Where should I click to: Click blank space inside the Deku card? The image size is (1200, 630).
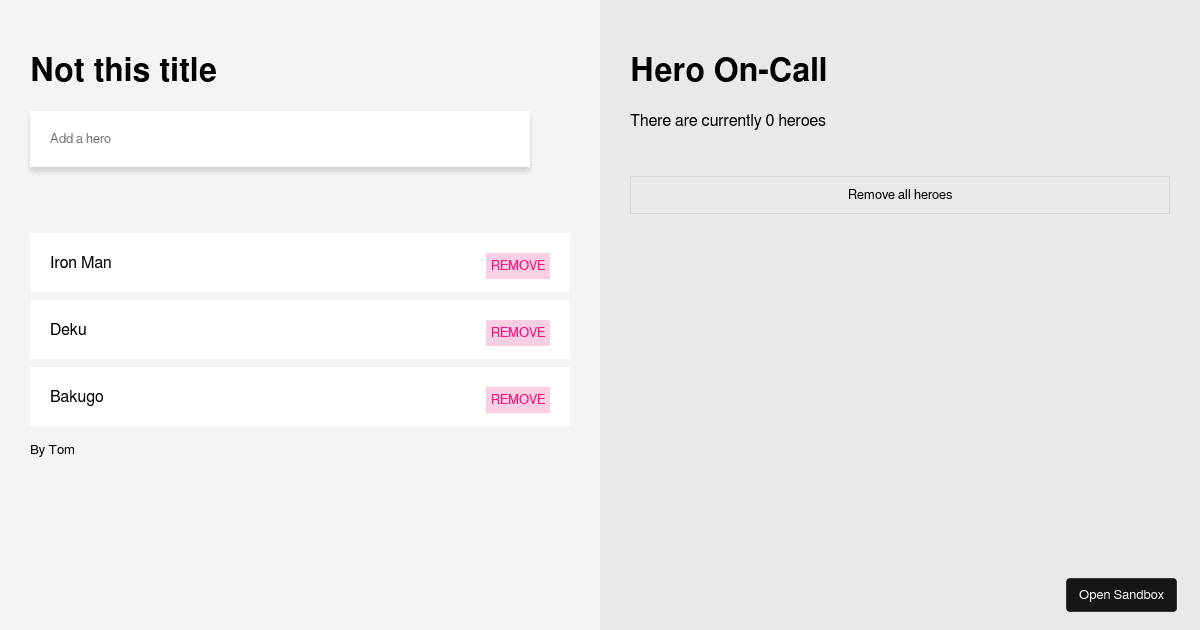pyautogui.click(x=300, y=330)
